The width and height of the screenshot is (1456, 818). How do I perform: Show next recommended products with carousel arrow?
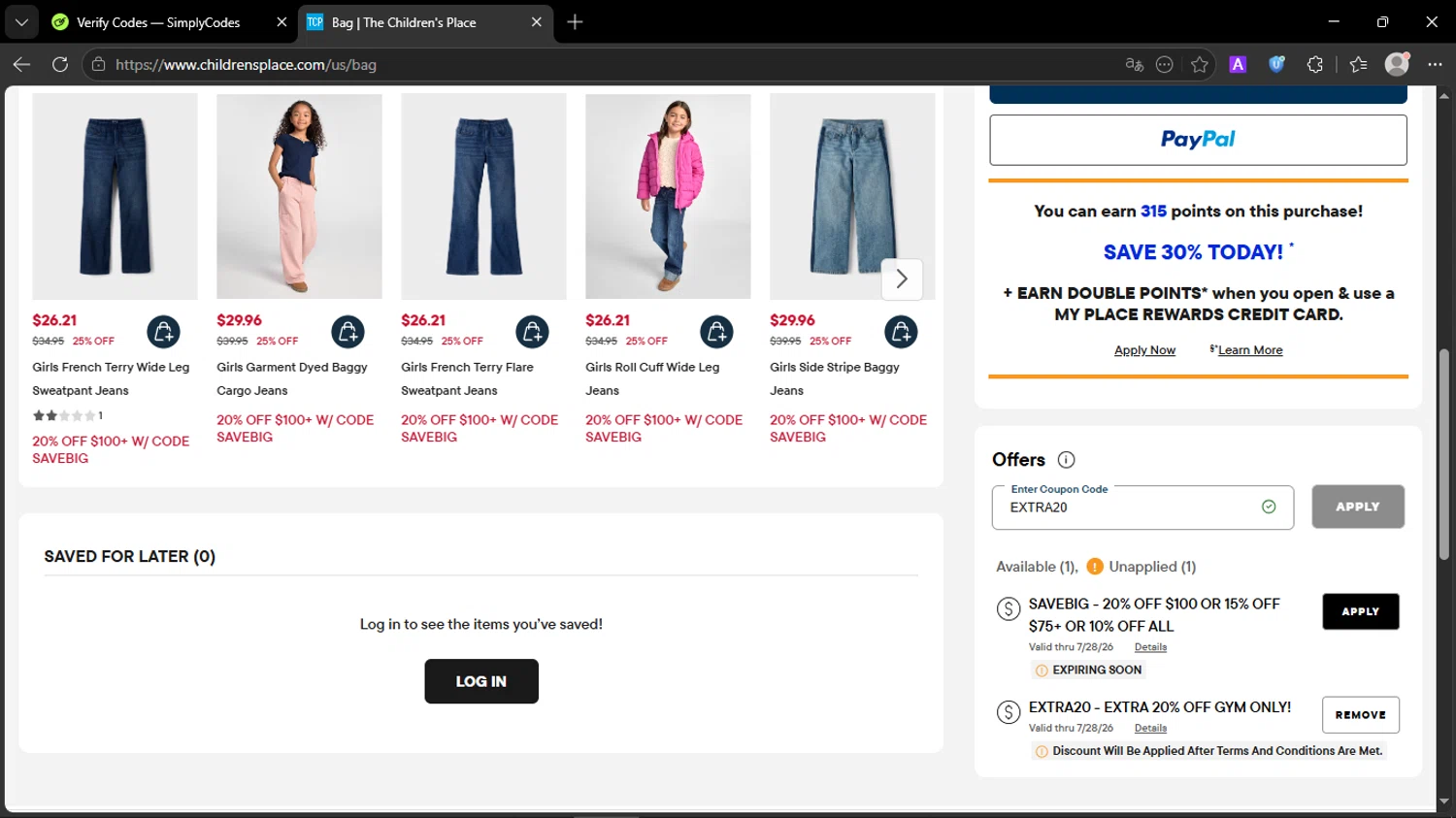(902, 278)
